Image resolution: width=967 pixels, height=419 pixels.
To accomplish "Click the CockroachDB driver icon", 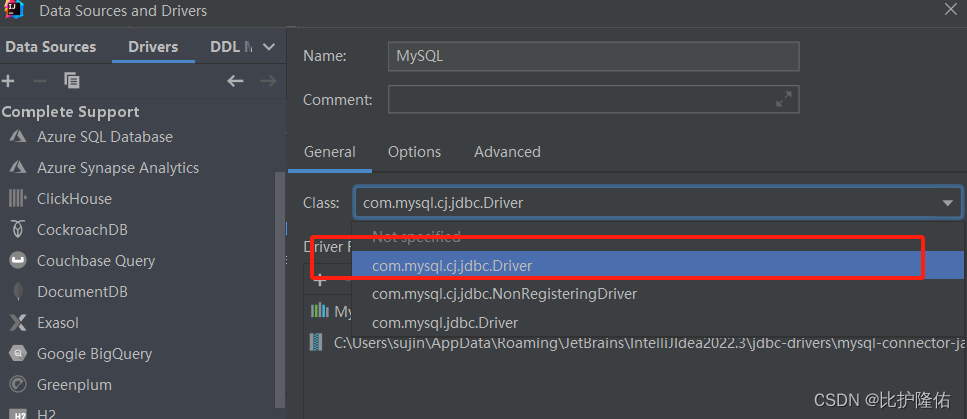I will pyautogui.click(x=17, y=230).
